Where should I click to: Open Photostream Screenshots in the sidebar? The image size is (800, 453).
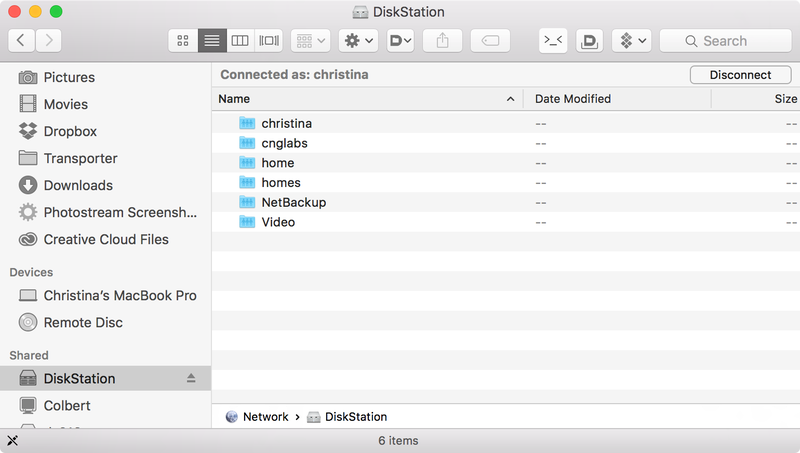click(107, 213)
